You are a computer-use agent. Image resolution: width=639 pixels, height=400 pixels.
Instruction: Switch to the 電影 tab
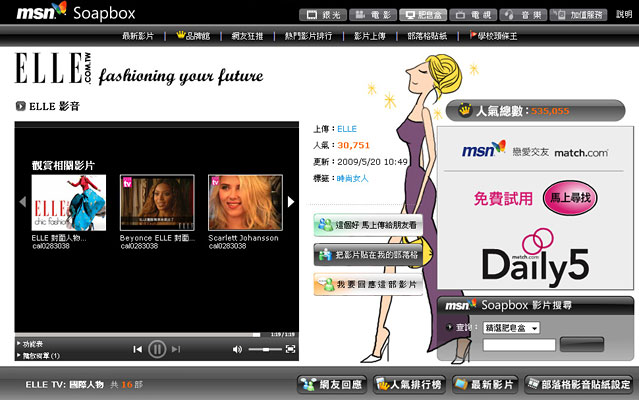[x=373, y=15]
